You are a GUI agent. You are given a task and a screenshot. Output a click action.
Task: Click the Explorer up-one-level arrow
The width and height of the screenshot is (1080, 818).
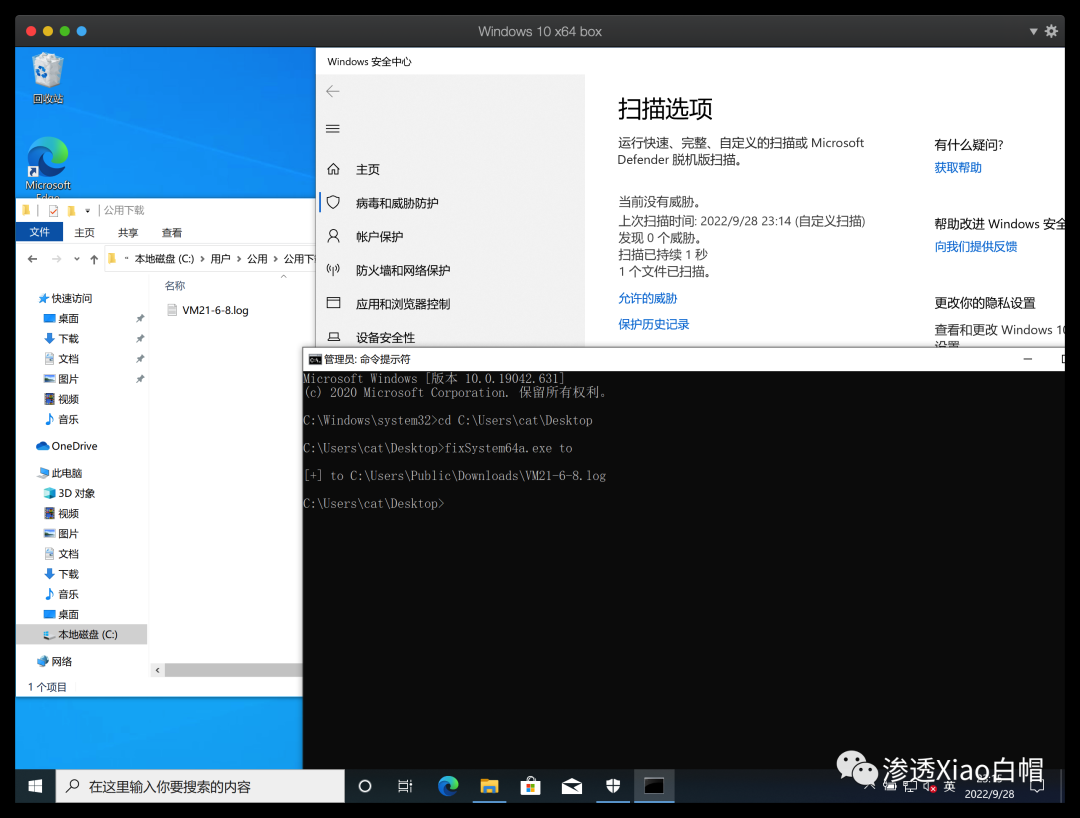(94, 259)
